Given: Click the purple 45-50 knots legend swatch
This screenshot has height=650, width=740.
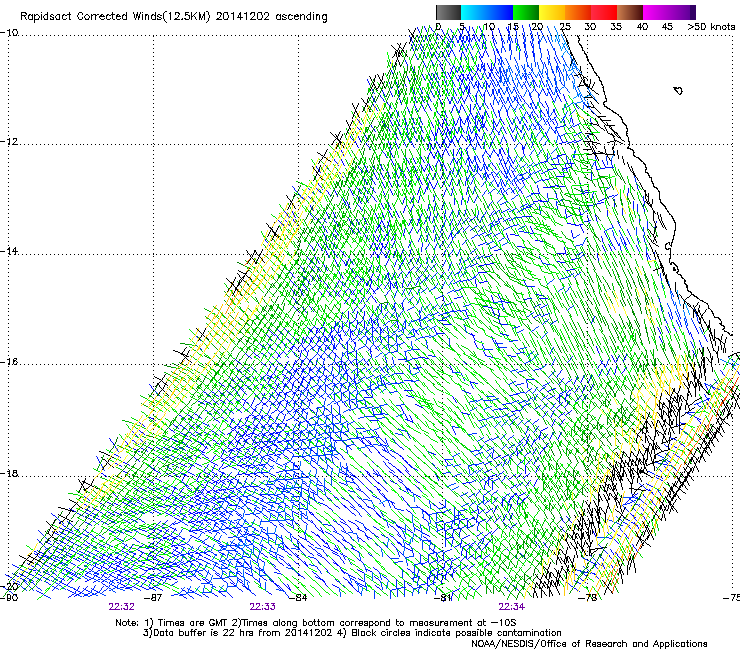Looking at the screenshot, I should pyautogui.click(x=682, y=12).
